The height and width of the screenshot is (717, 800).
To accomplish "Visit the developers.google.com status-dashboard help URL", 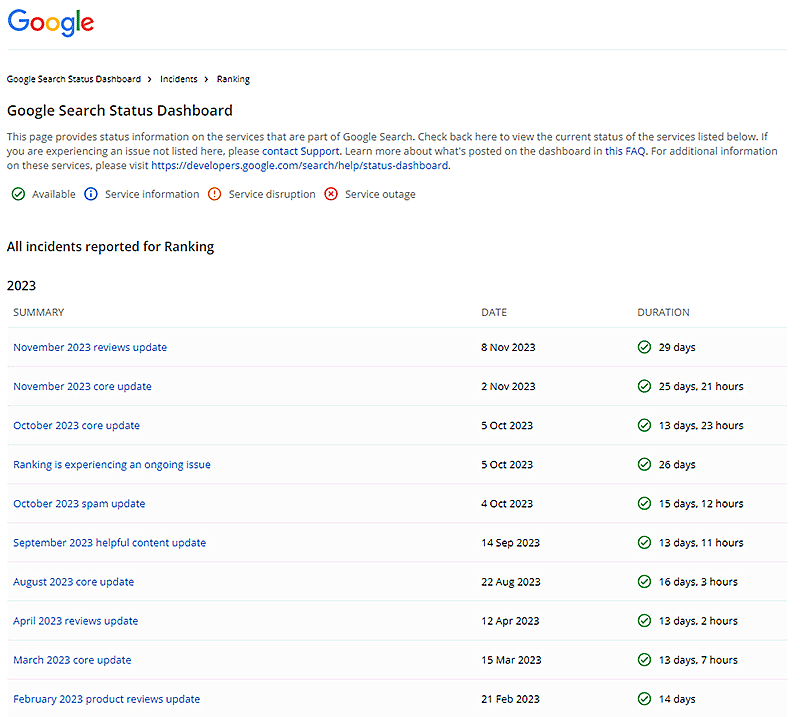I will coord(300,166).
